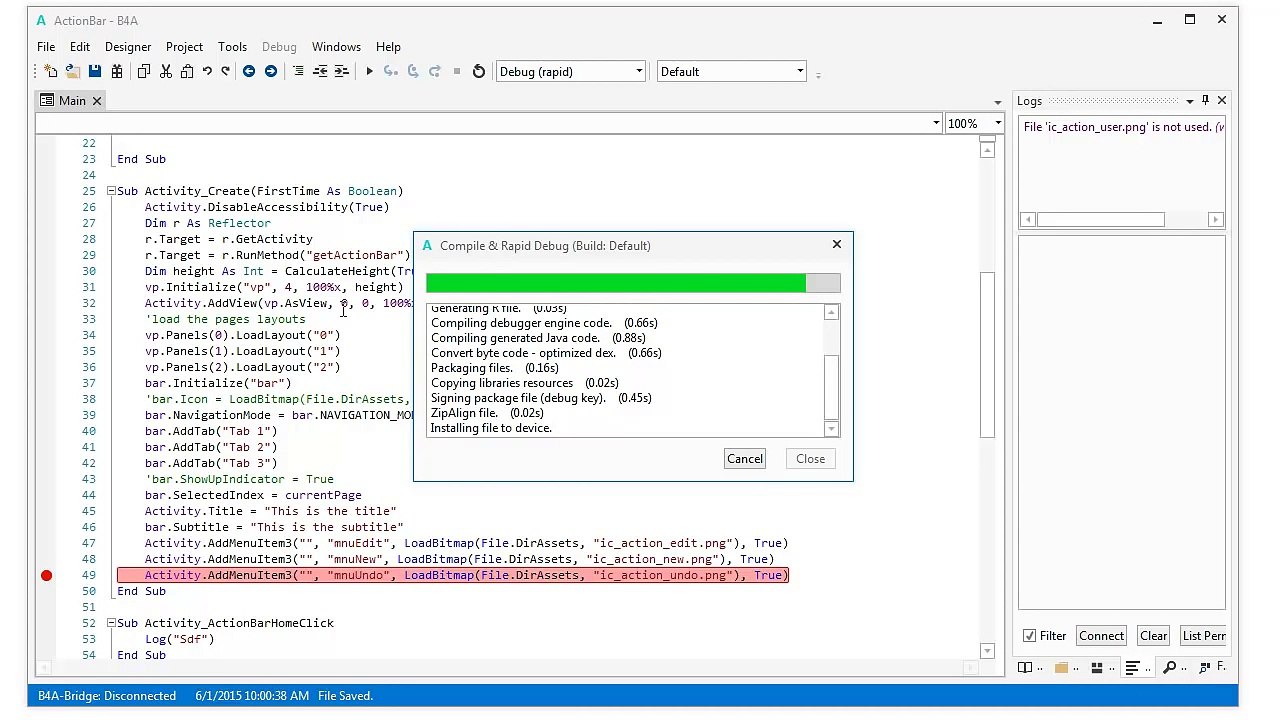Viewport: 1280px width, 720px height.
Task: Open the Help menu
Action: (x=388, y=47)
